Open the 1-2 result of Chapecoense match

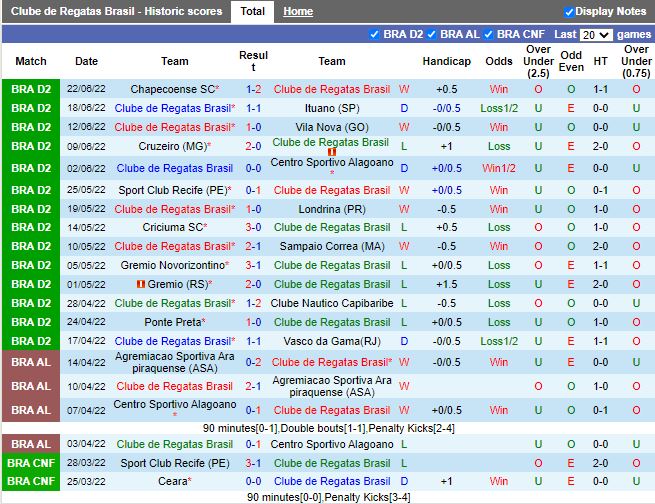pyautogui.click(x=254, y=89)
